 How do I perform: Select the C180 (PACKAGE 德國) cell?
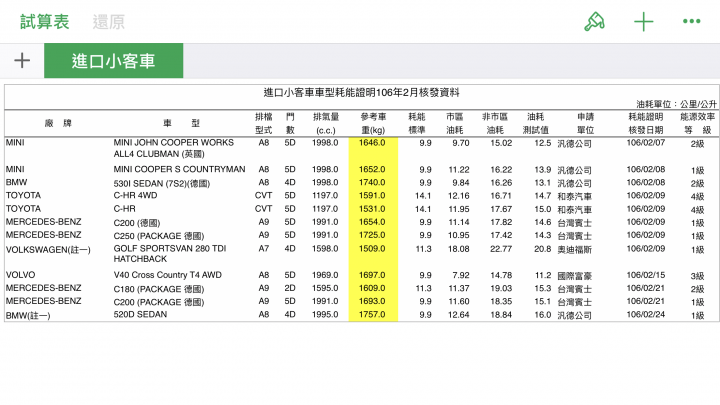pyautogui.click(x=159, y=289)
